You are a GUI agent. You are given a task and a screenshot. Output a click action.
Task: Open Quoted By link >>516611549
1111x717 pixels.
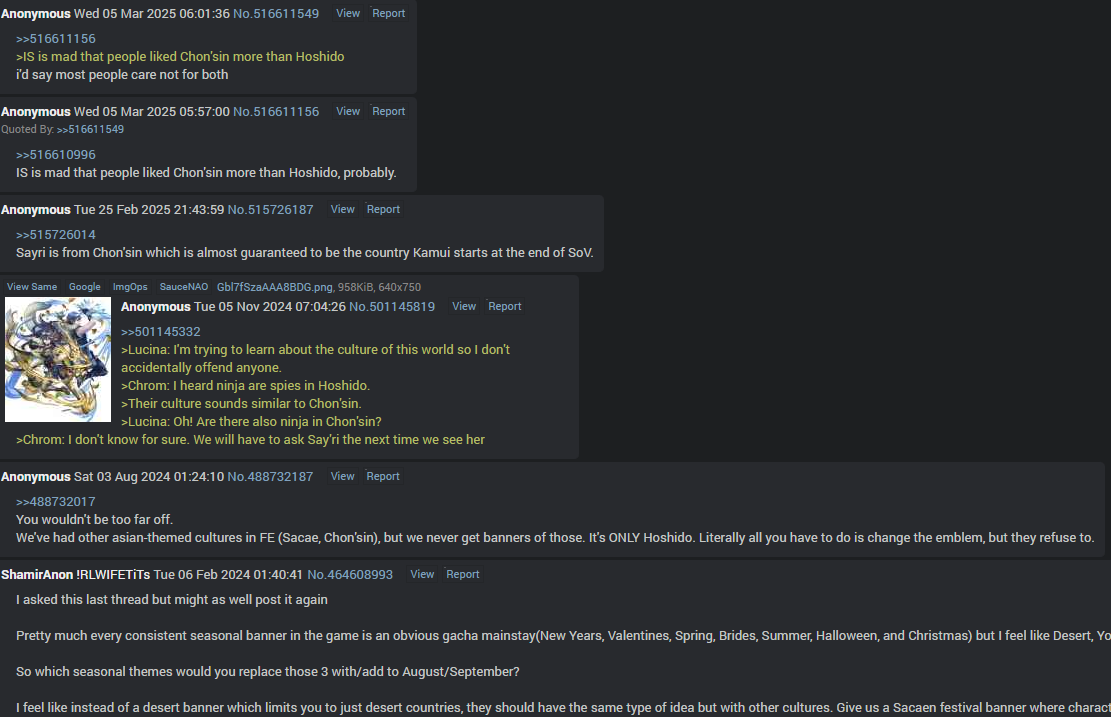pyautogui.click(x=90, y=130)
